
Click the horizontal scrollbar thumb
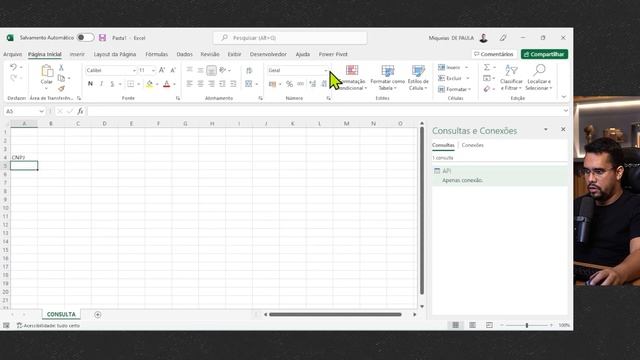pos(335,314)
